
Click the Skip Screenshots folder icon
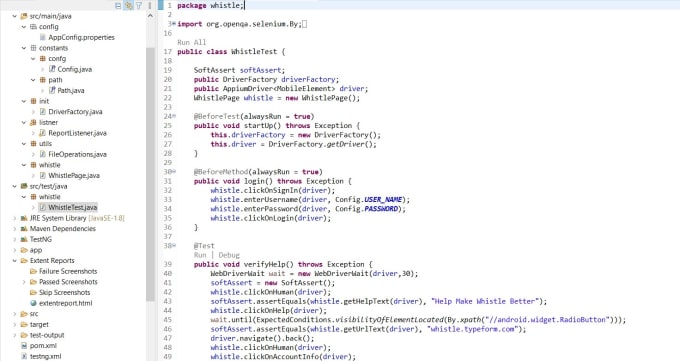33,292
